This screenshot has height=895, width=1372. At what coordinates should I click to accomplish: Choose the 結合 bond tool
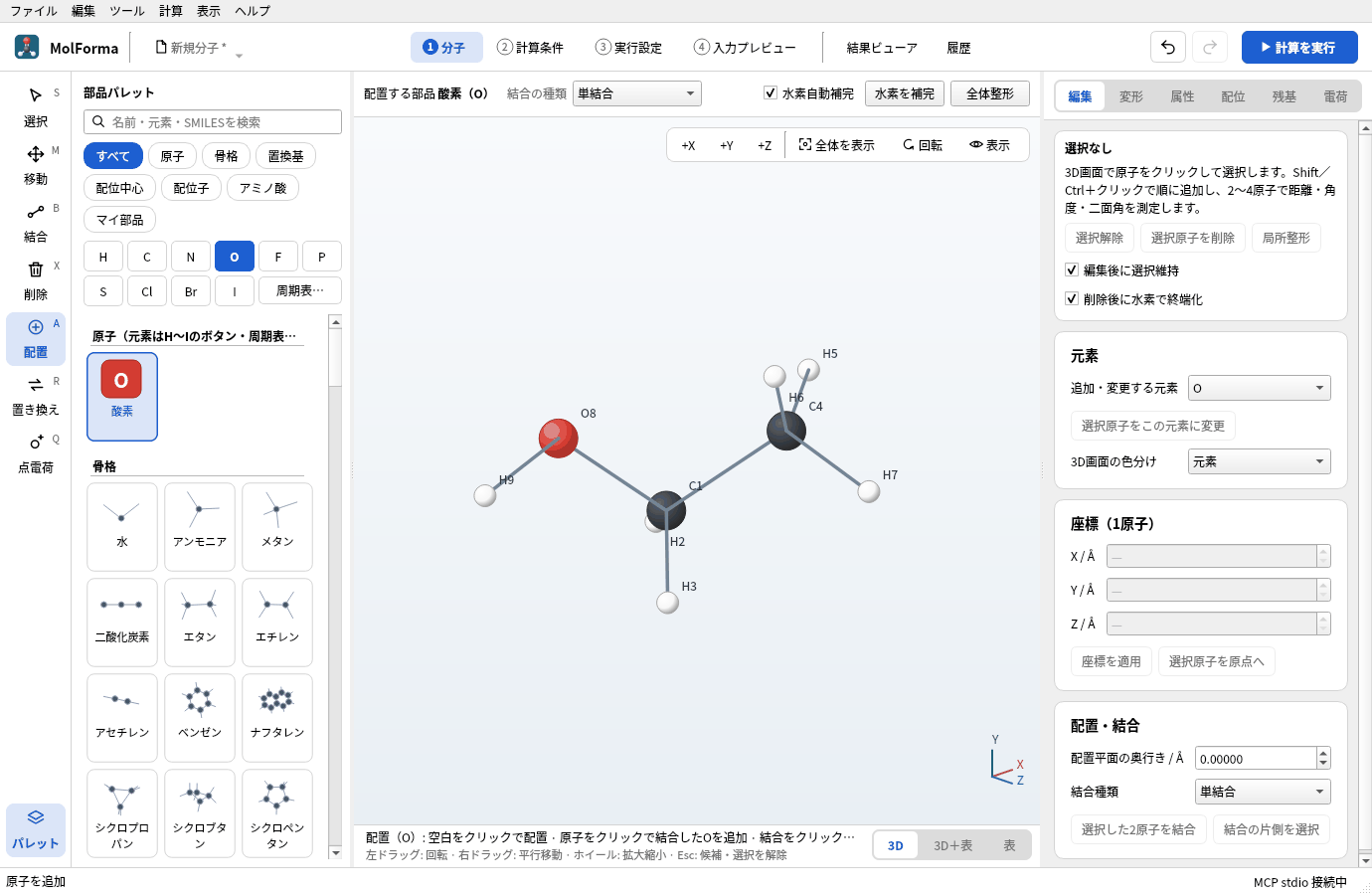[x=36, y=223]
